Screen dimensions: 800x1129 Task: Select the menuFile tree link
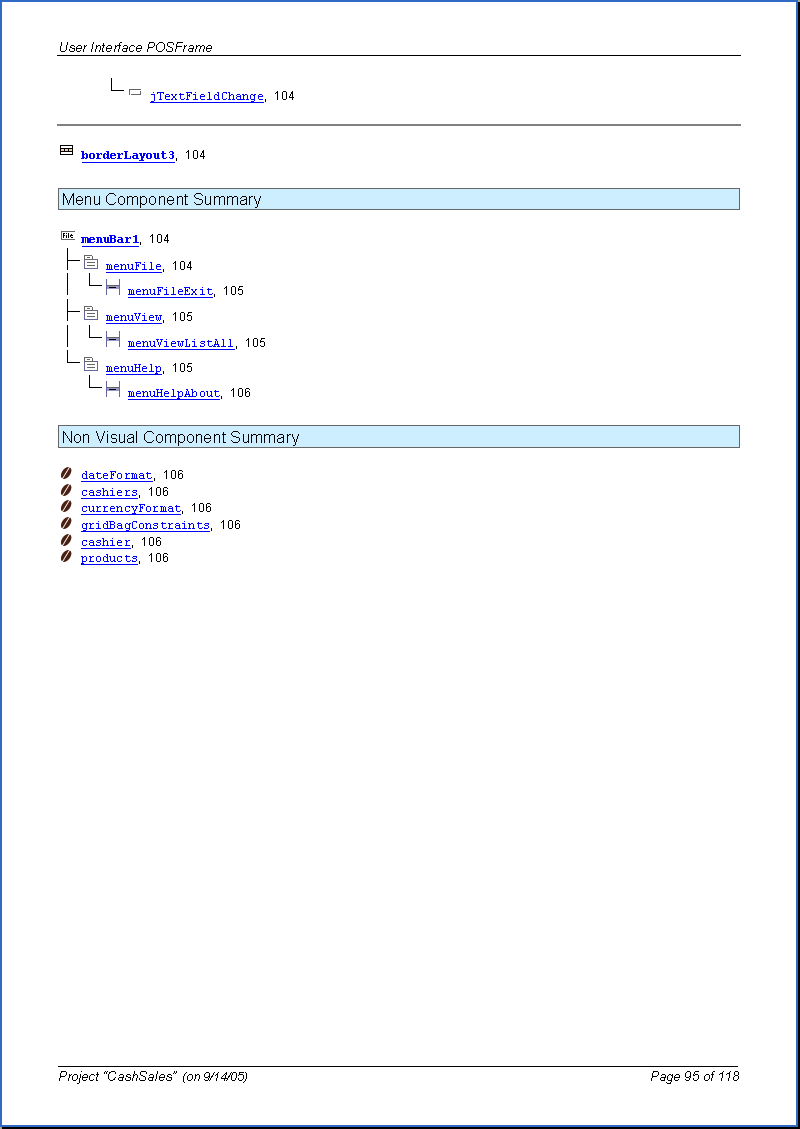point(133,266)
